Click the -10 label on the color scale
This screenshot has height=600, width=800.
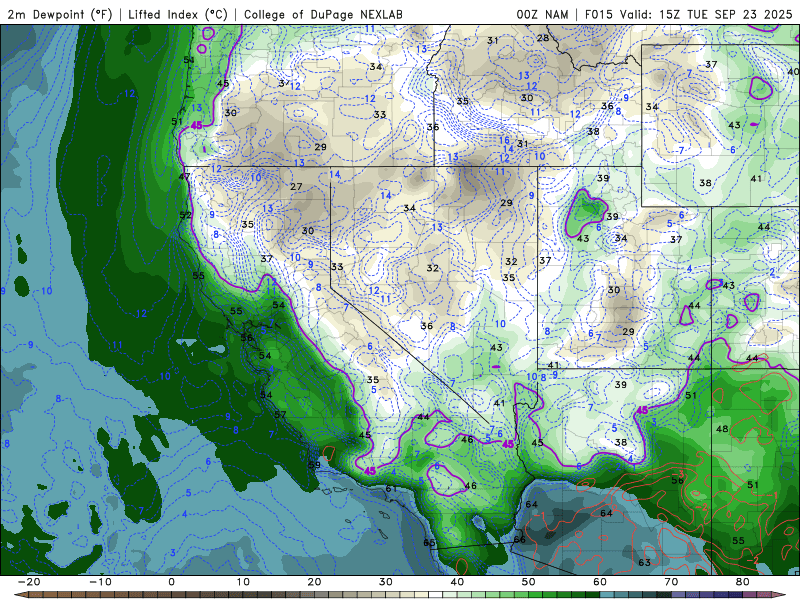(100, 582)
